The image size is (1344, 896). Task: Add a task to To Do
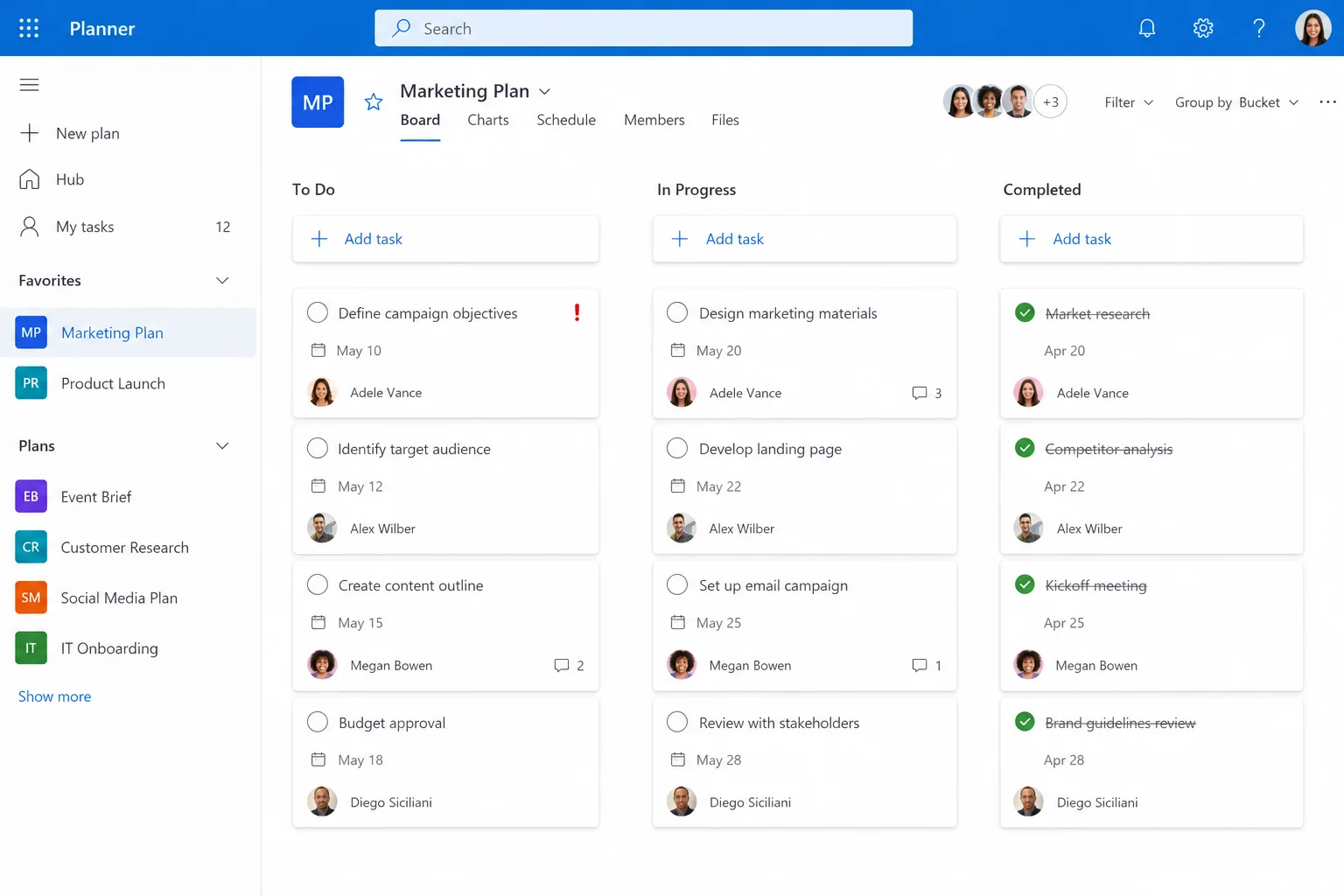point(445,239)
